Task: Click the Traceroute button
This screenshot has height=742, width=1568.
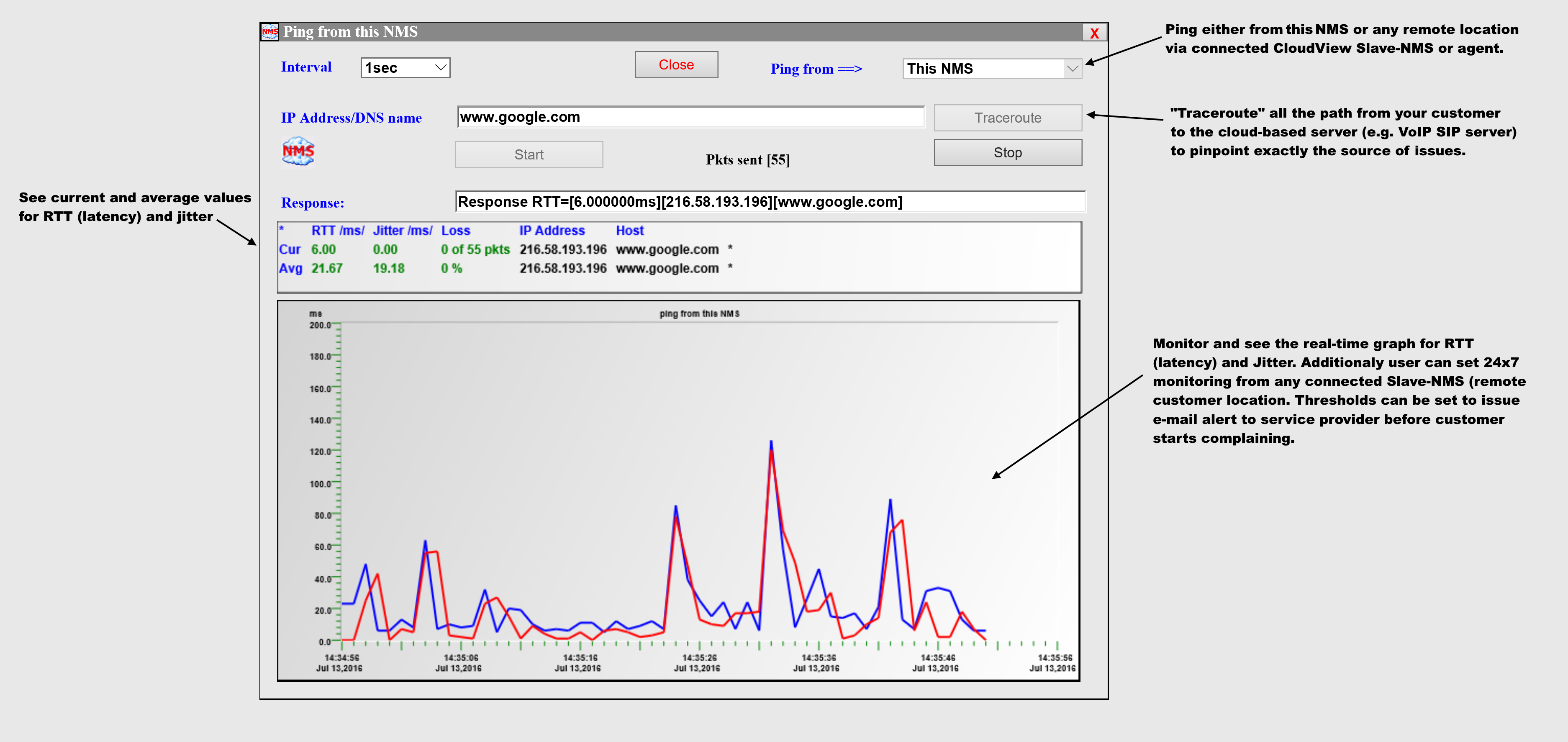Action: coord(1008,118)
